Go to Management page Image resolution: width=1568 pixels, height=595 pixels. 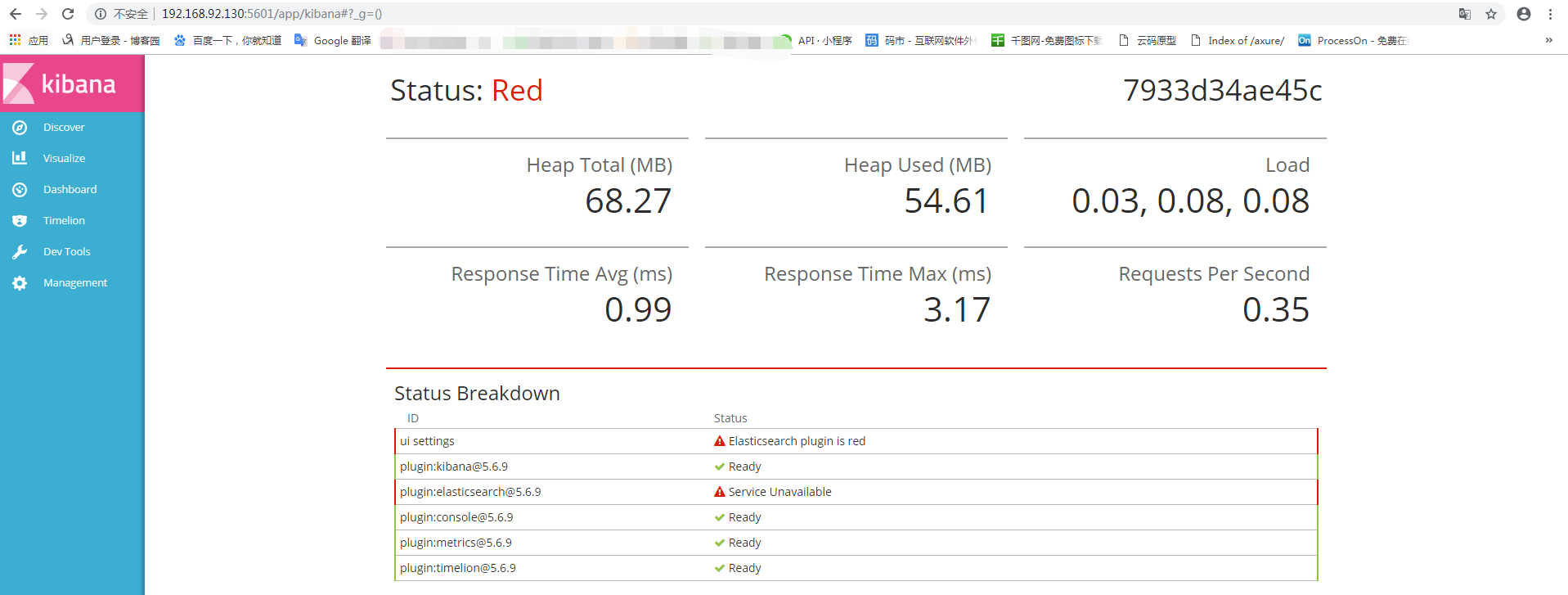pyautogui.click(x=75, y=283)
